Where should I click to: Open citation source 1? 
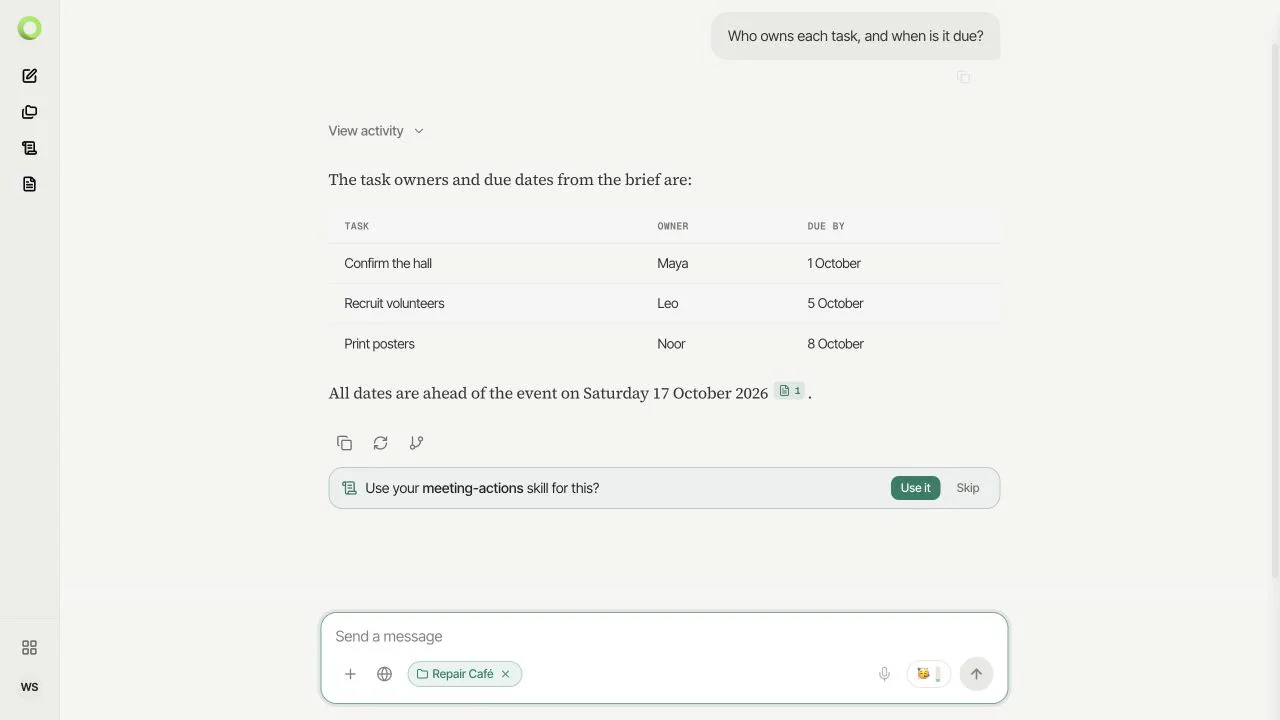pyautogui.click(x=790, y=391)
